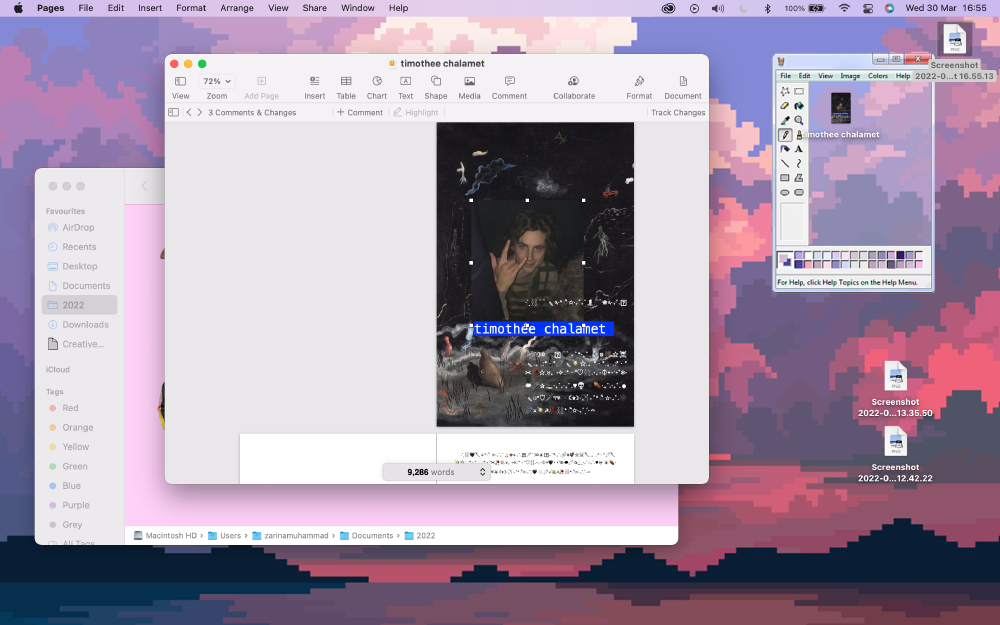Select the Pencil tool in Paint
Image resolution: width=1000 pixels, height=625 pixels.
tap(785, 135)
